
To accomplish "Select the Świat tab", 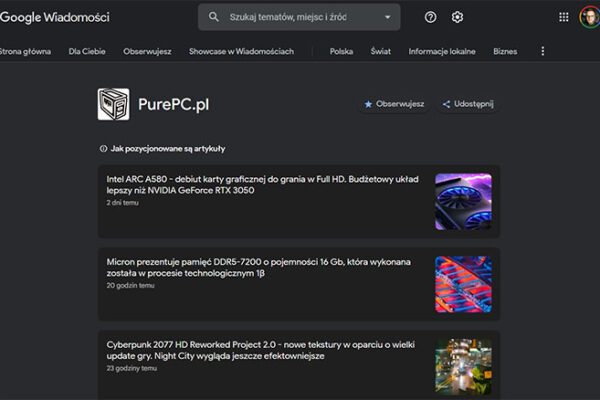I will [x=381, y=51].
